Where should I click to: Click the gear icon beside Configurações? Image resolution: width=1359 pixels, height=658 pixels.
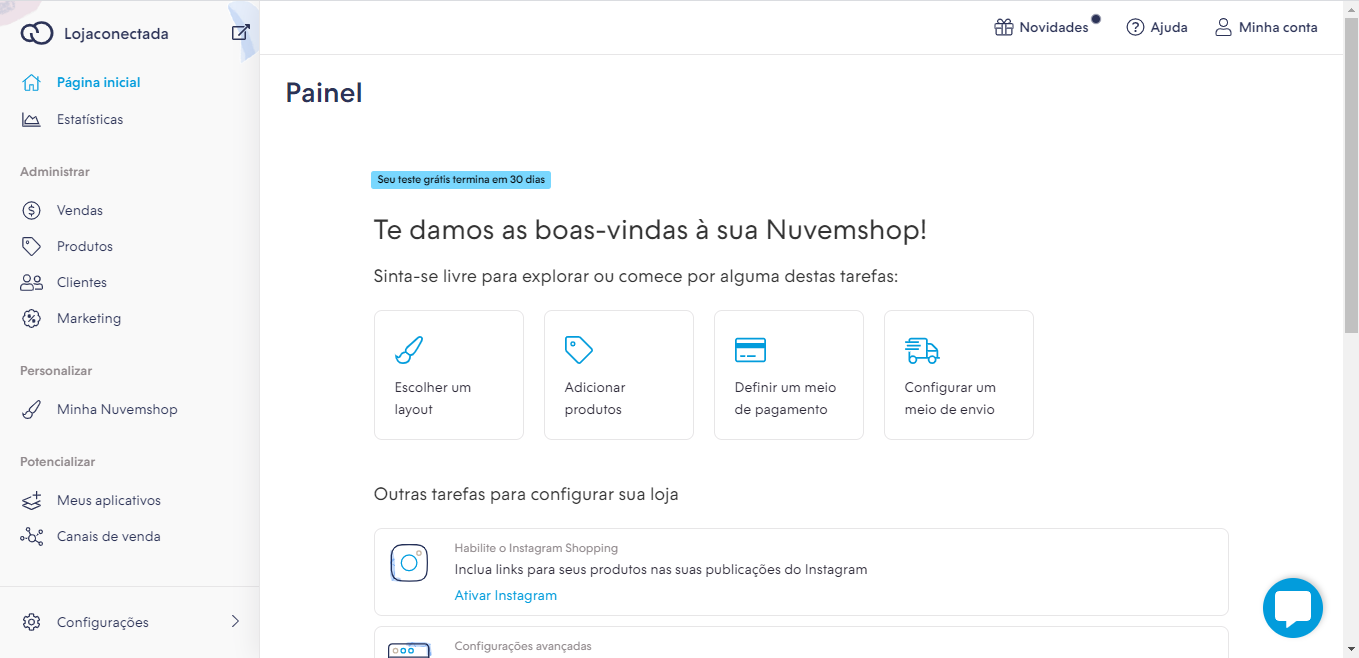point(31,622)
